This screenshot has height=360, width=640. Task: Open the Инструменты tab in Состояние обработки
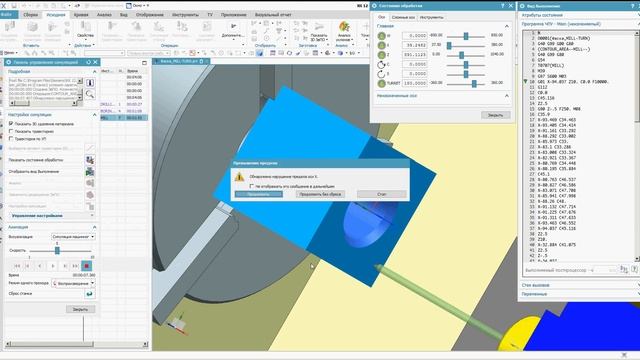[x=431, y=17]
